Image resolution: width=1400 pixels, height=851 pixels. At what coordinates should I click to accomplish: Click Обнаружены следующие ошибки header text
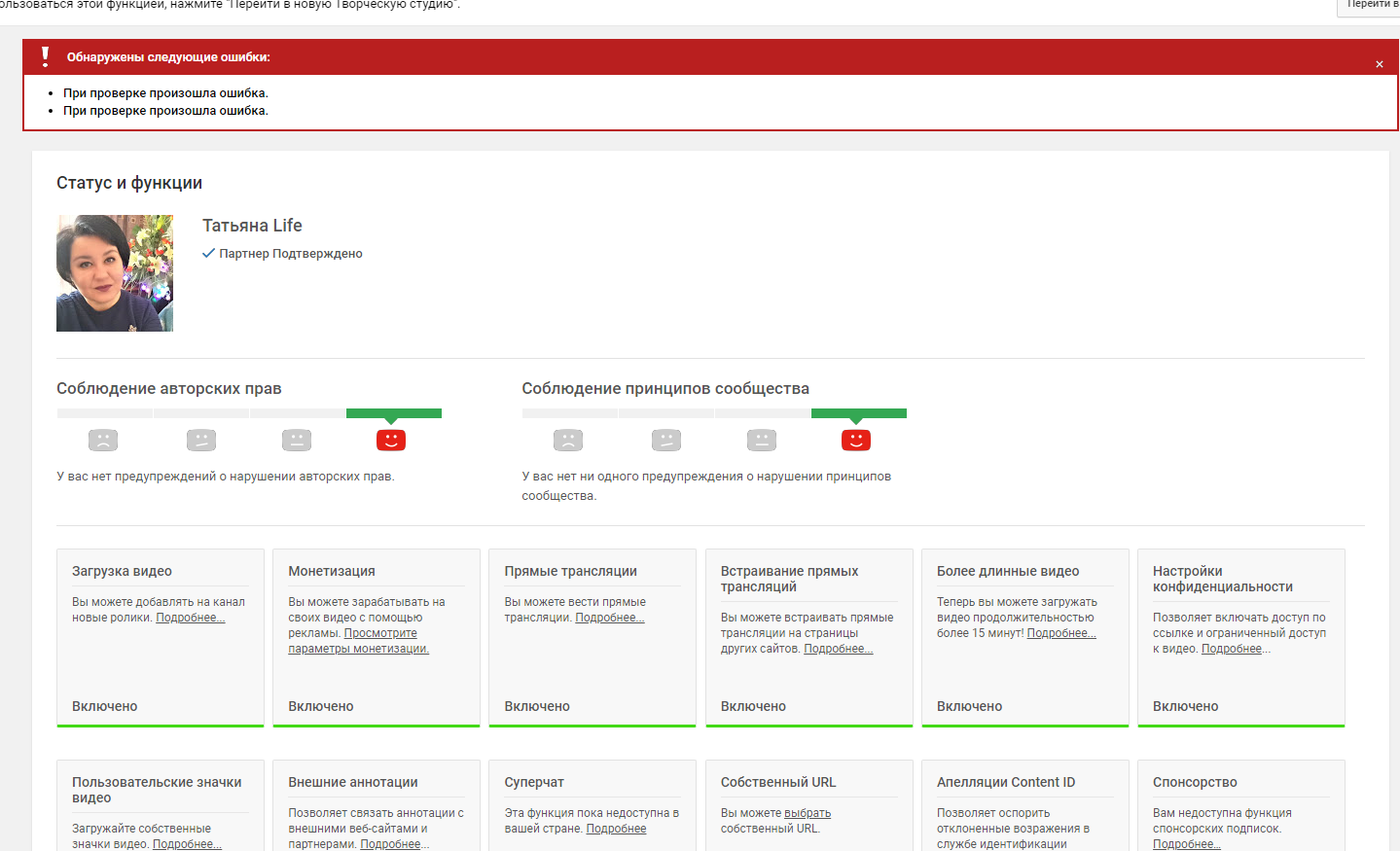point(168,57)
